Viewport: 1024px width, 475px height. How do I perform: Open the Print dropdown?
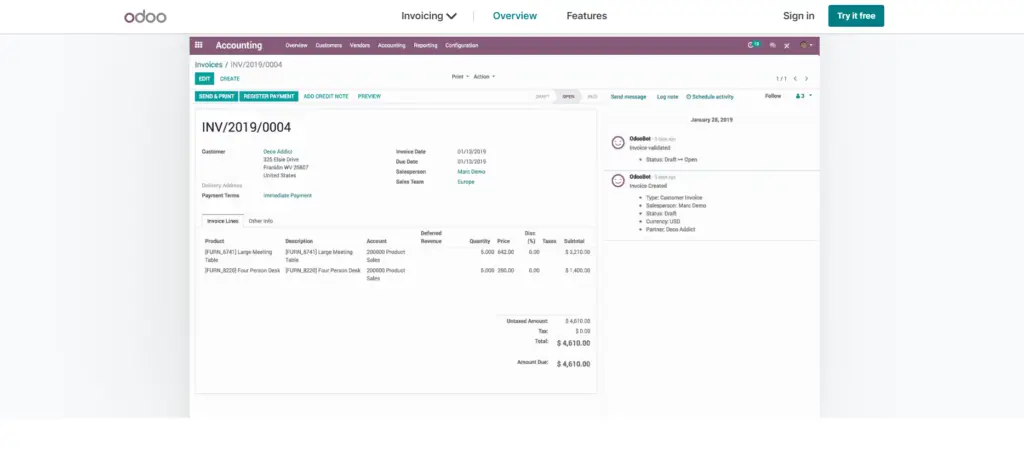(x=460, y=76)
